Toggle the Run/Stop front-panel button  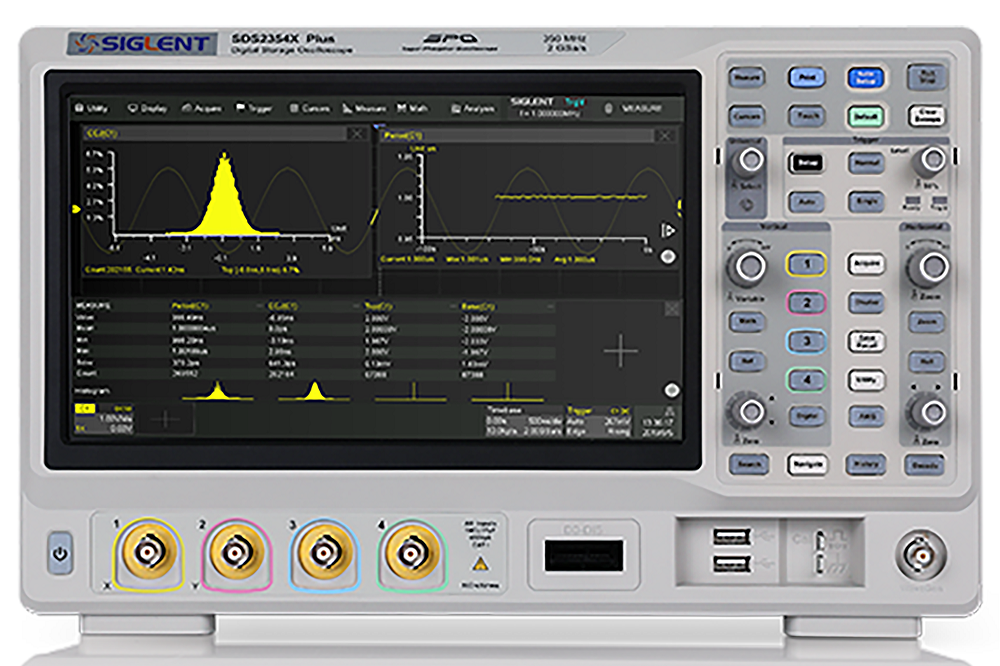pos(926,77)
